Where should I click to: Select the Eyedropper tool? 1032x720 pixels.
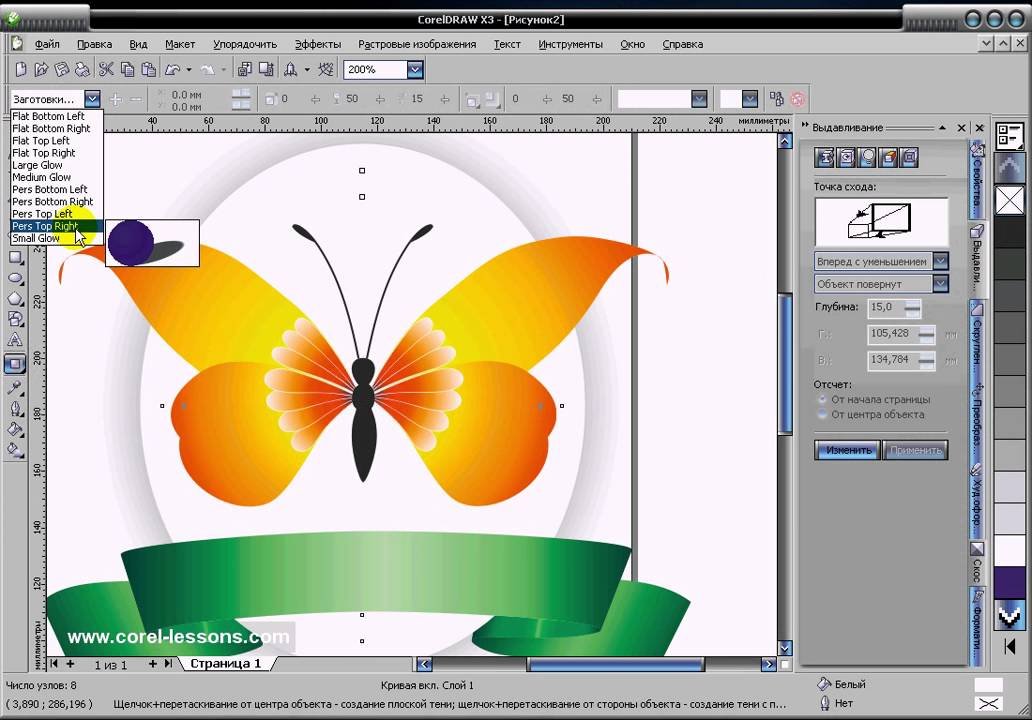click(15, 386)
